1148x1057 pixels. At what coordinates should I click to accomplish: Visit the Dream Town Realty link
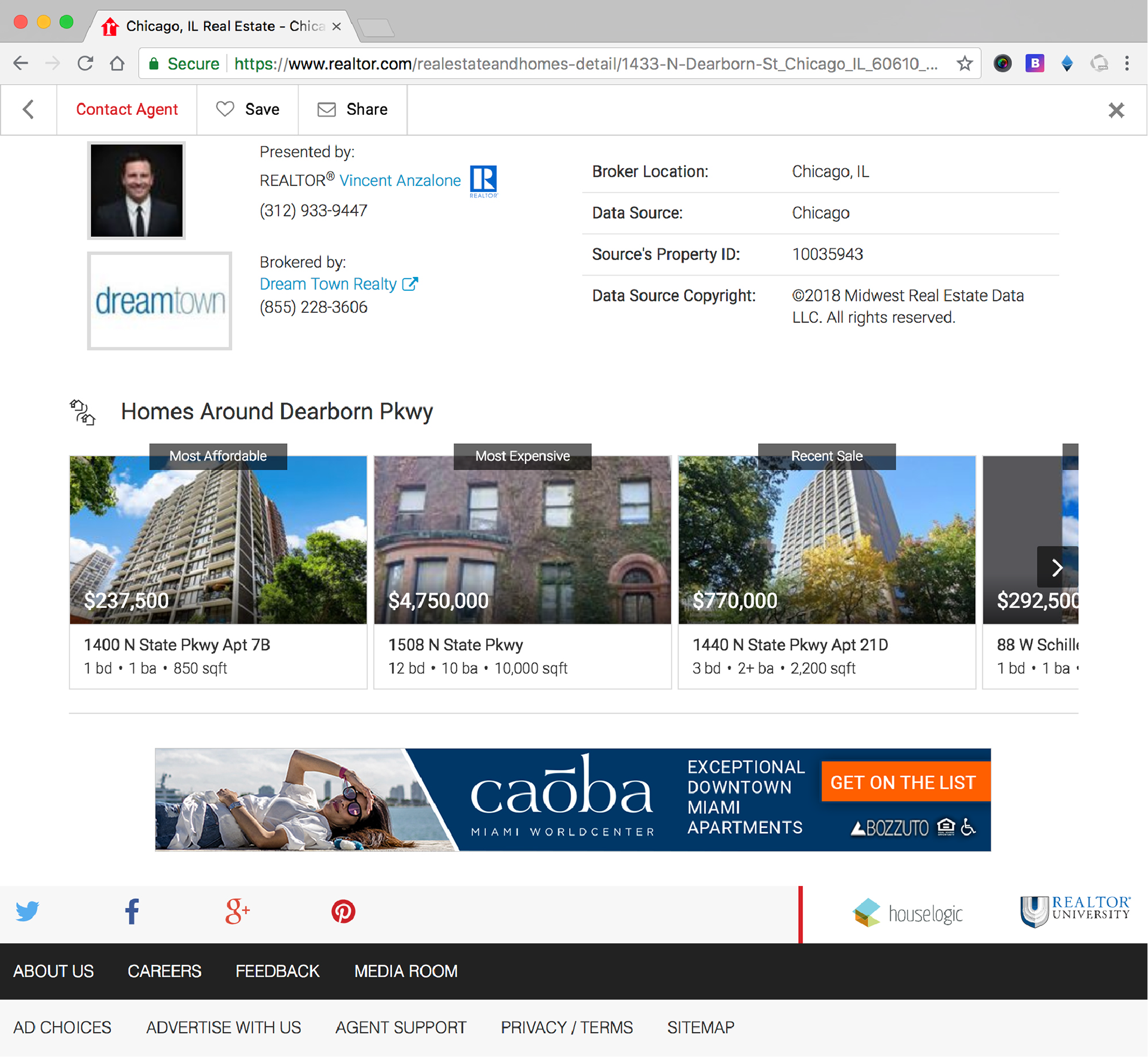pos(328,284)
